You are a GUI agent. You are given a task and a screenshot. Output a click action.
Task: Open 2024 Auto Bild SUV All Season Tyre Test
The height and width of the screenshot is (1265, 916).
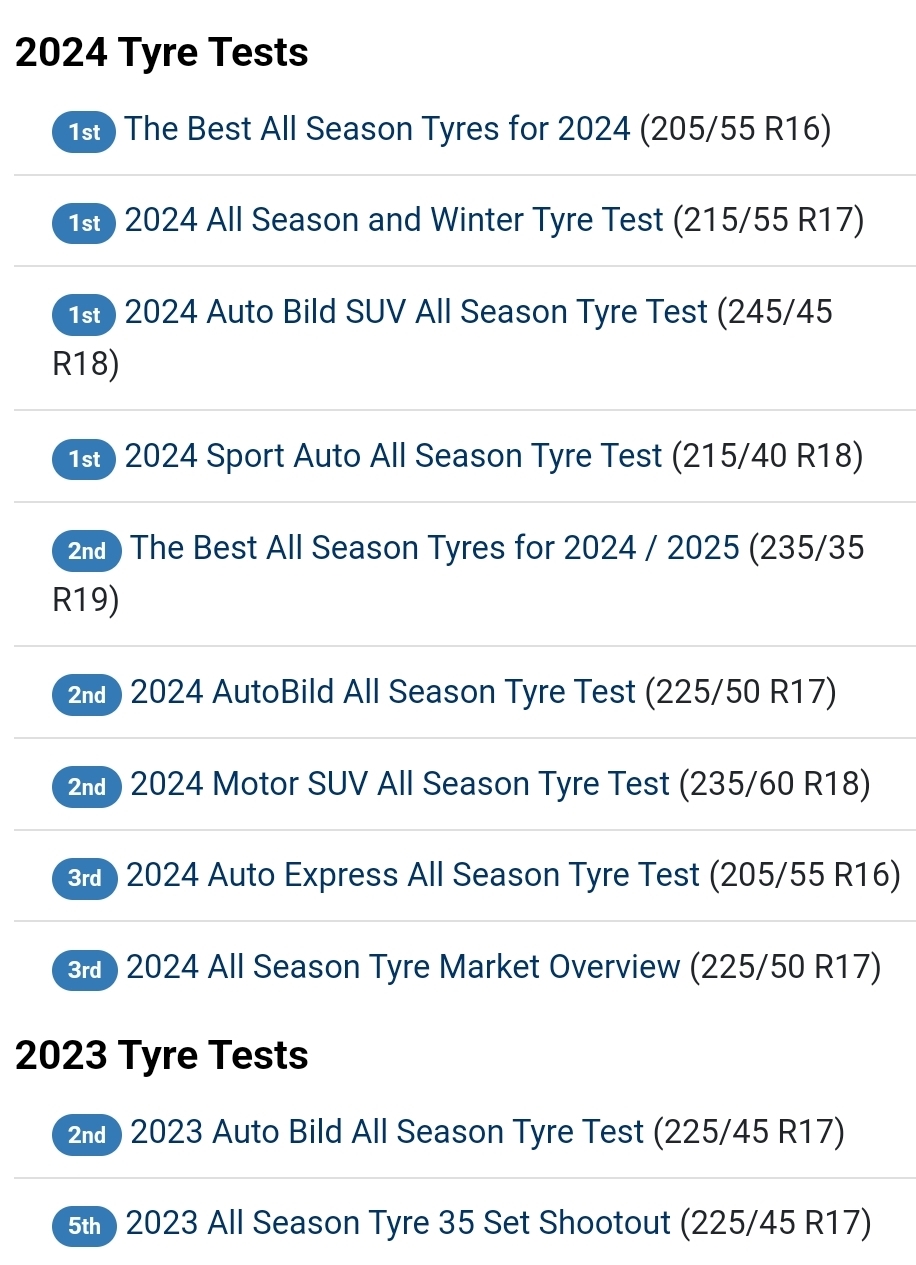tap(416, 312)
